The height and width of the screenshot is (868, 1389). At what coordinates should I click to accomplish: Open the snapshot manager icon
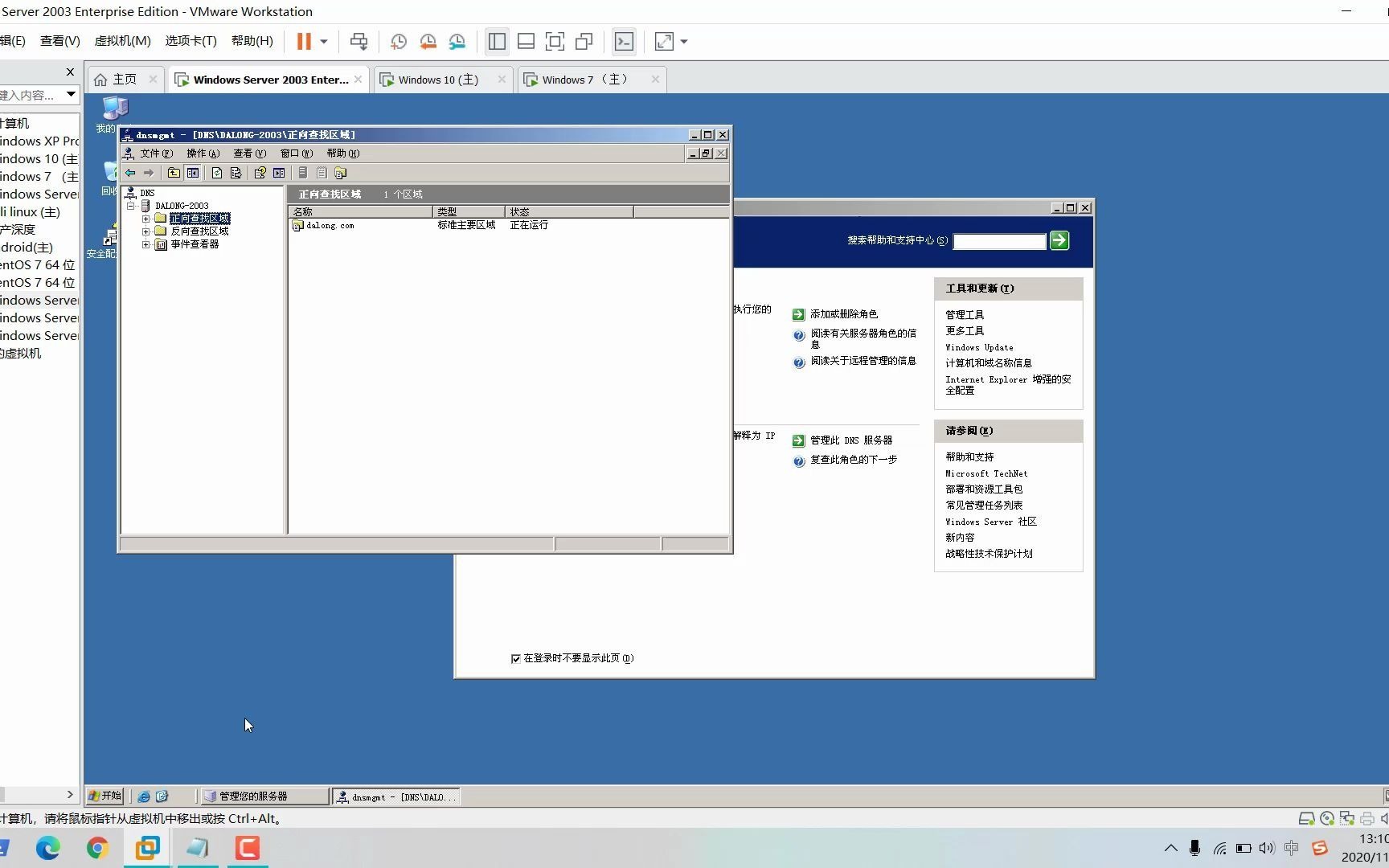coord(457,41)
